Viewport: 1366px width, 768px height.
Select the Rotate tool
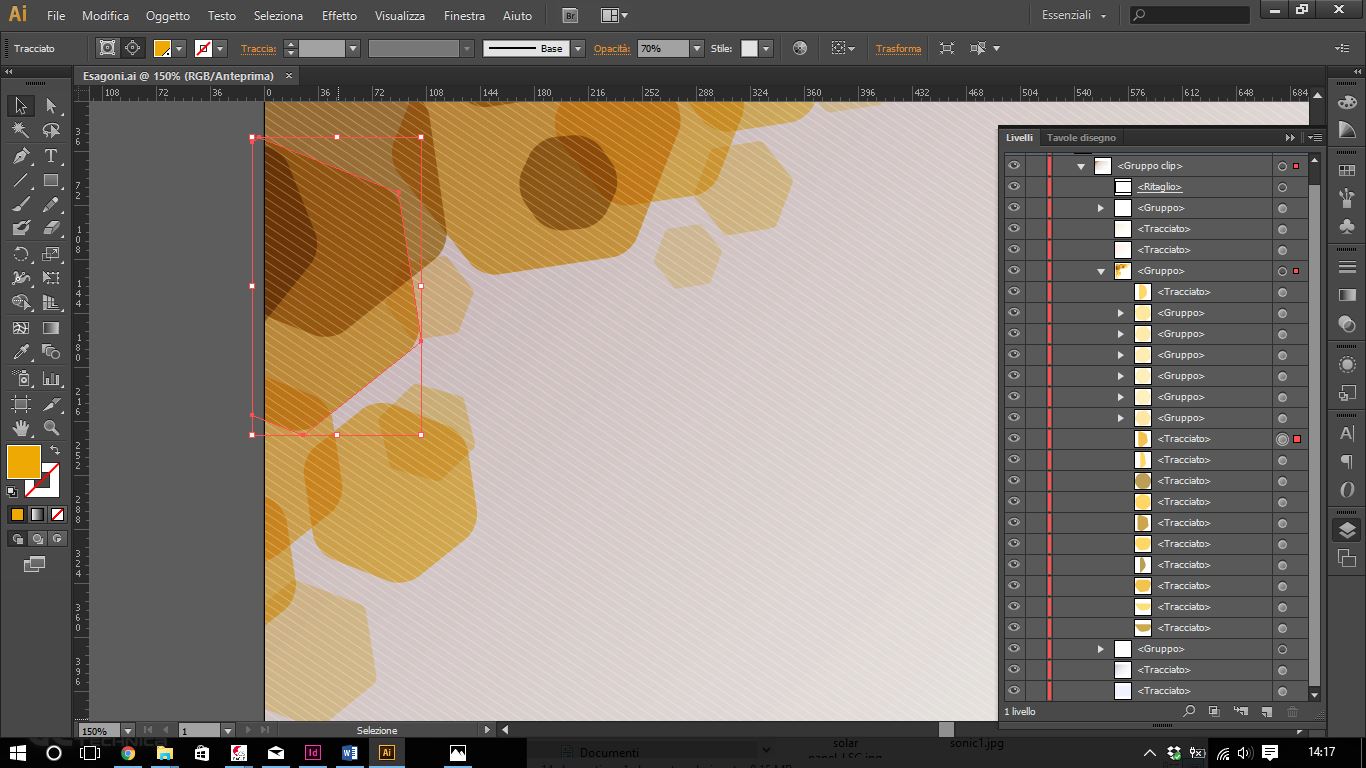[20, 254]
